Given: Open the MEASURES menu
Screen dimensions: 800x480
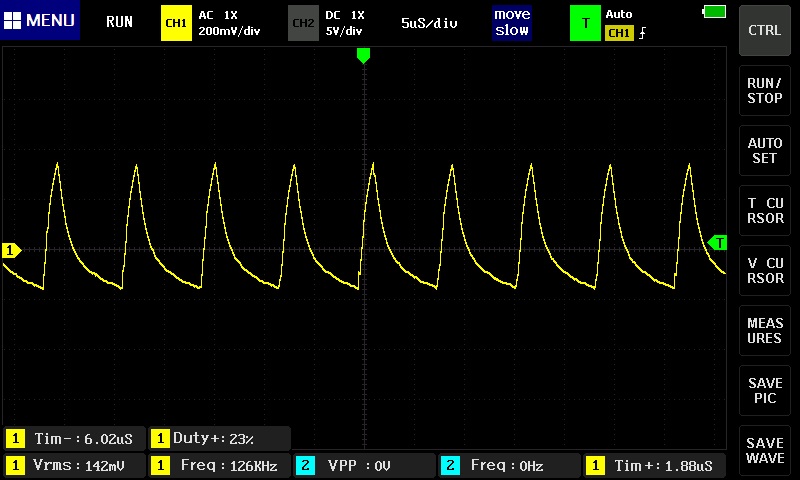Looking at the screenshot, I should pos(764,330).
